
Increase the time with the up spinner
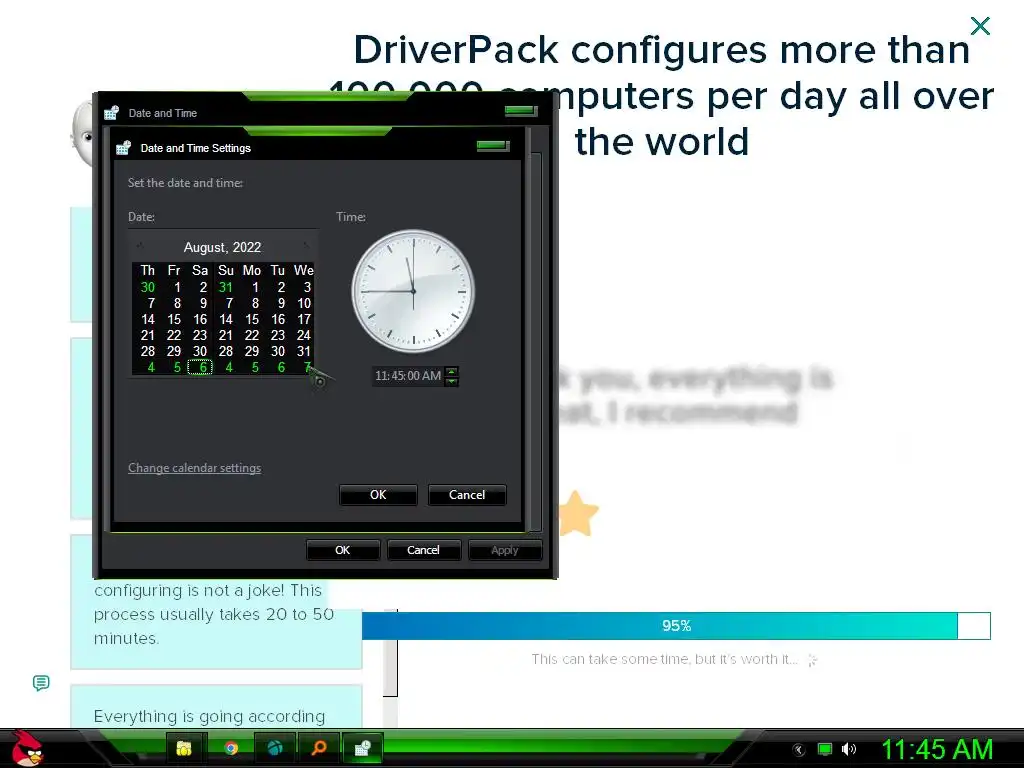pos(451,371)
